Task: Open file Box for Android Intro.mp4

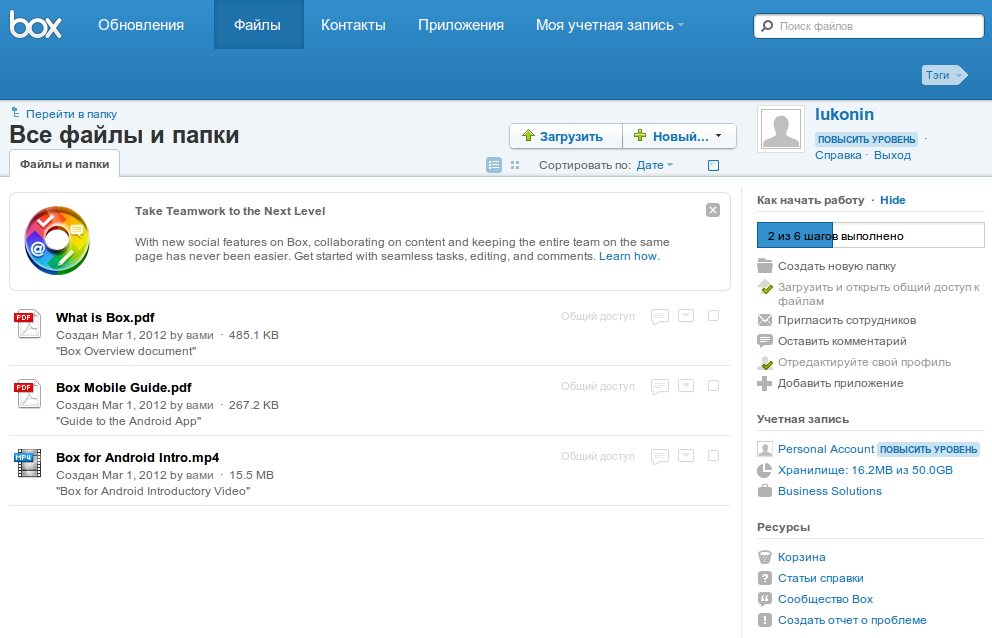Action: [x=138, y=458]
